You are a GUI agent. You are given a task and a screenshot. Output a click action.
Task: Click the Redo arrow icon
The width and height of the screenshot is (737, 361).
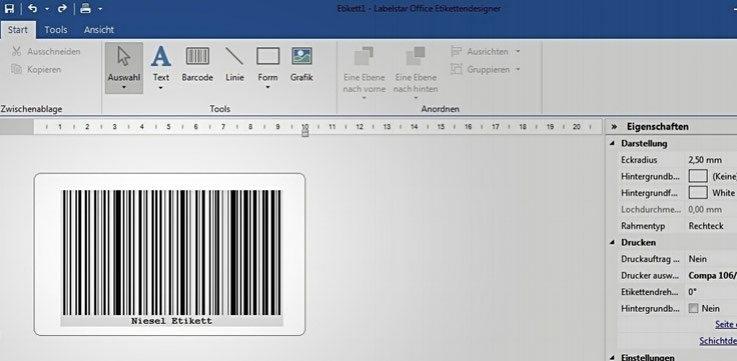pyautogui.click(x=62, y=8)
